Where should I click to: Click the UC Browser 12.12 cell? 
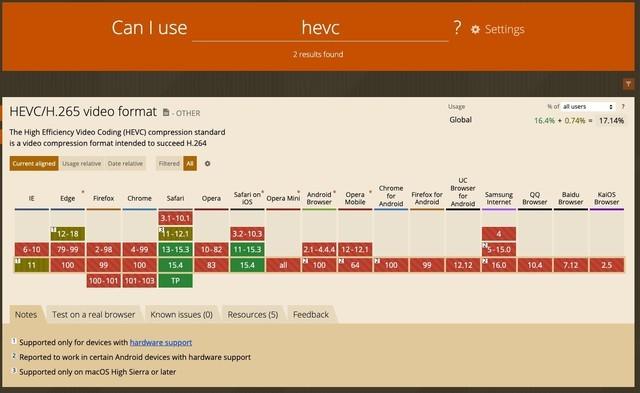tap(463, 265)
